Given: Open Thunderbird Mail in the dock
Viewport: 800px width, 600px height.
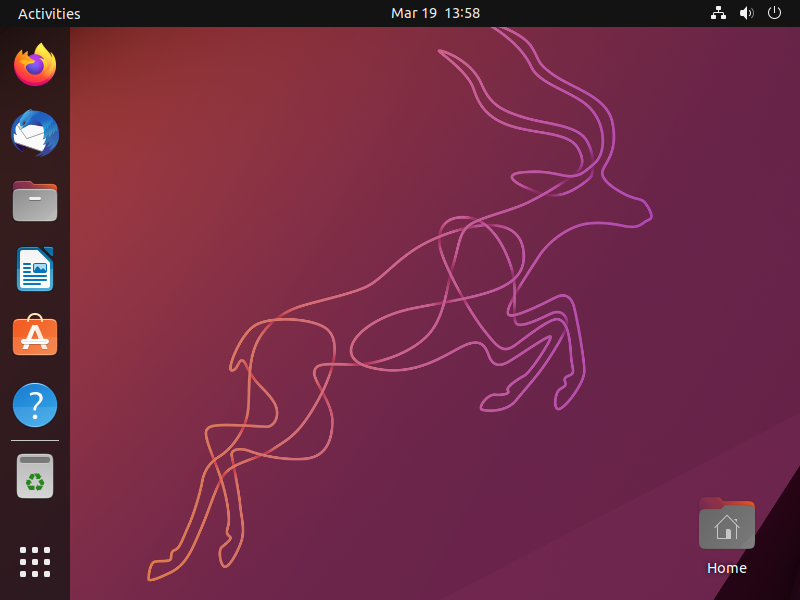Looking at the screenshot, I should click(x=35, y=133).
